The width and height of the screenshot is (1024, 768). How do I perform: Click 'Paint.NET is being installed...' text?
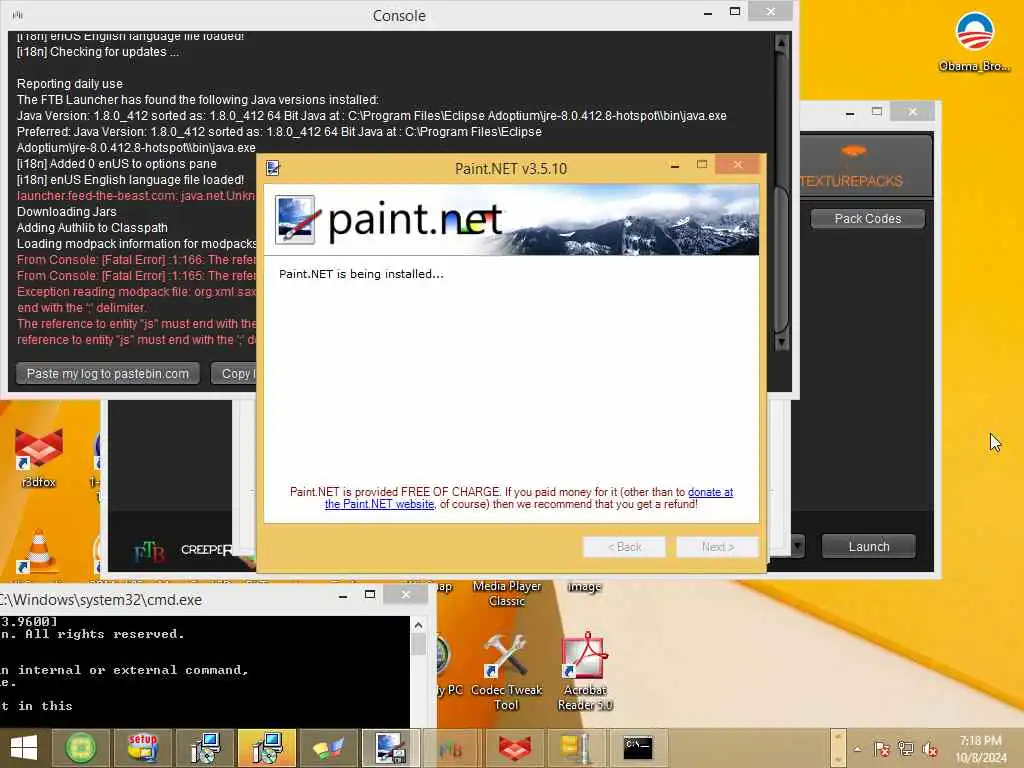pos(361,274)
